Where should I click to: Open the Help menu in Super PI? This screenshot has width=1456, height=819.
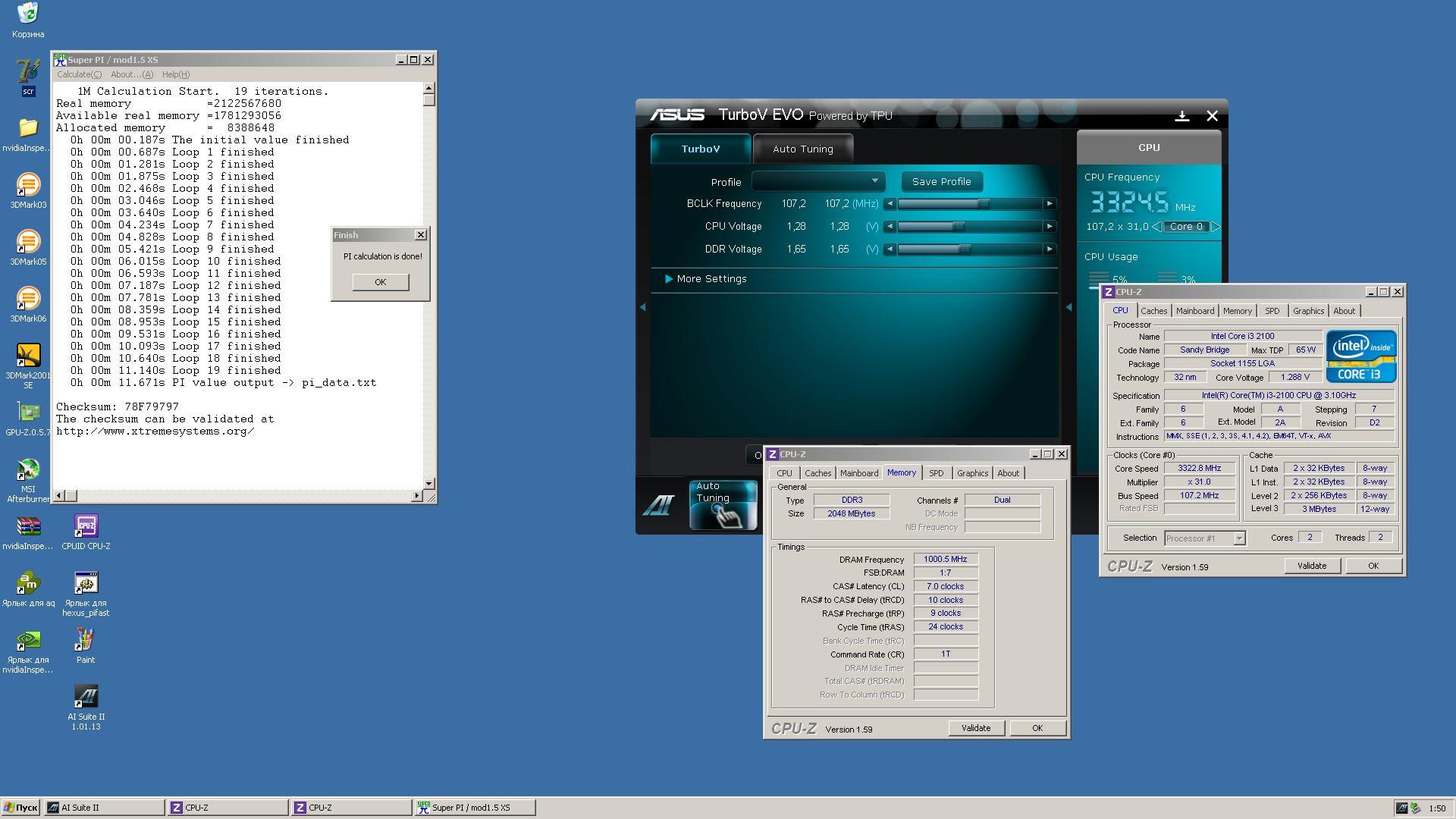pyautogui.click(x=176, y=74)
